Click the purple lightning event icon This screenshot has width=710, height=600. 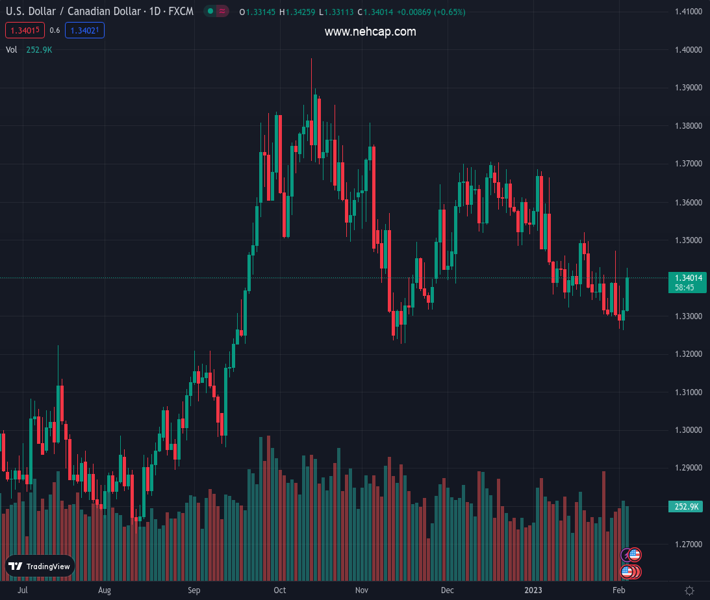point(626,555)
